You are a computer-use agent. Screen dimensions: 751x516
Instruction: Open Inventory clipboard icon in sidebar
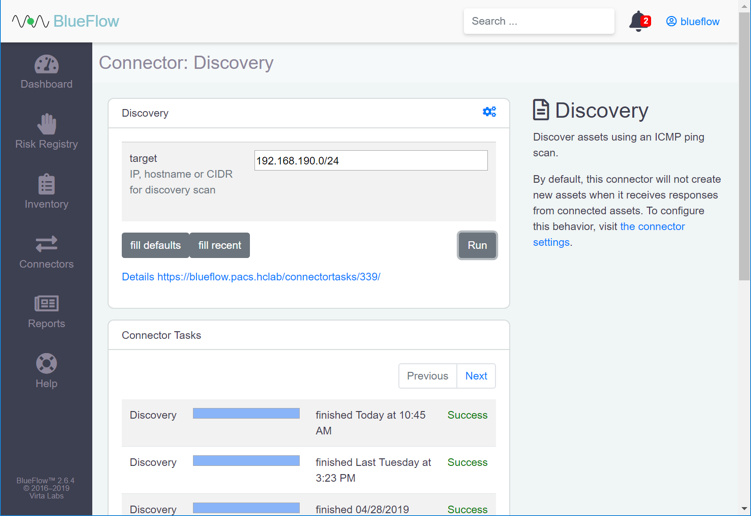[x=46, y=184]
